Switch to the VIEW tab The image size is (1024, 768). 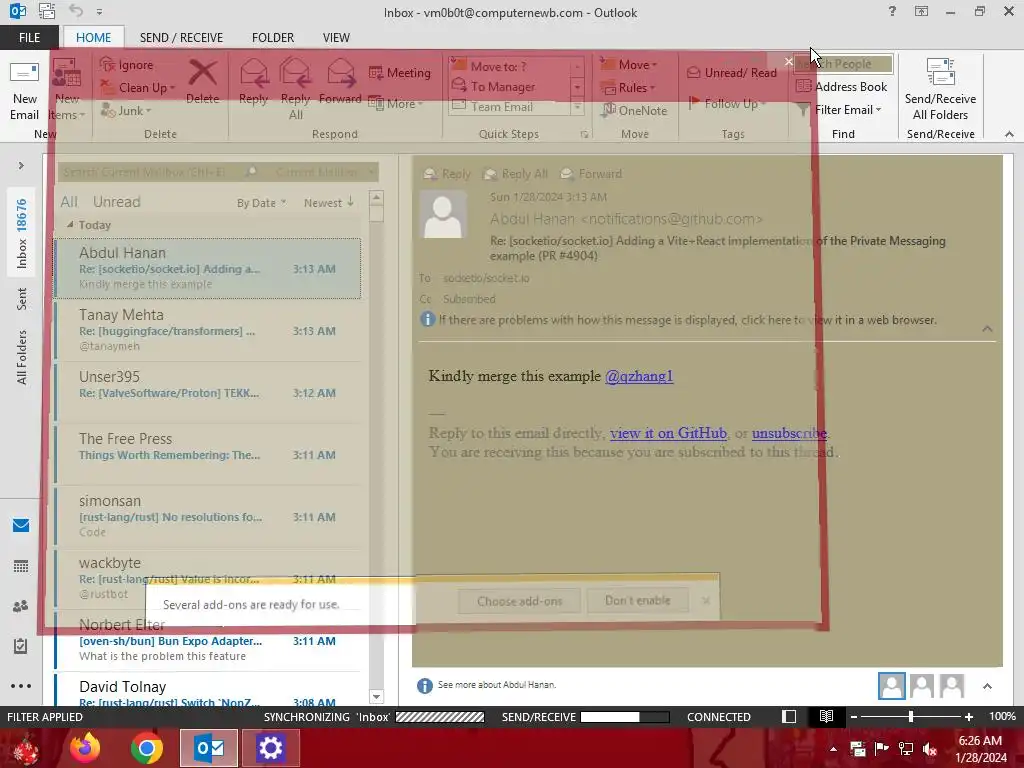(336, 37)
